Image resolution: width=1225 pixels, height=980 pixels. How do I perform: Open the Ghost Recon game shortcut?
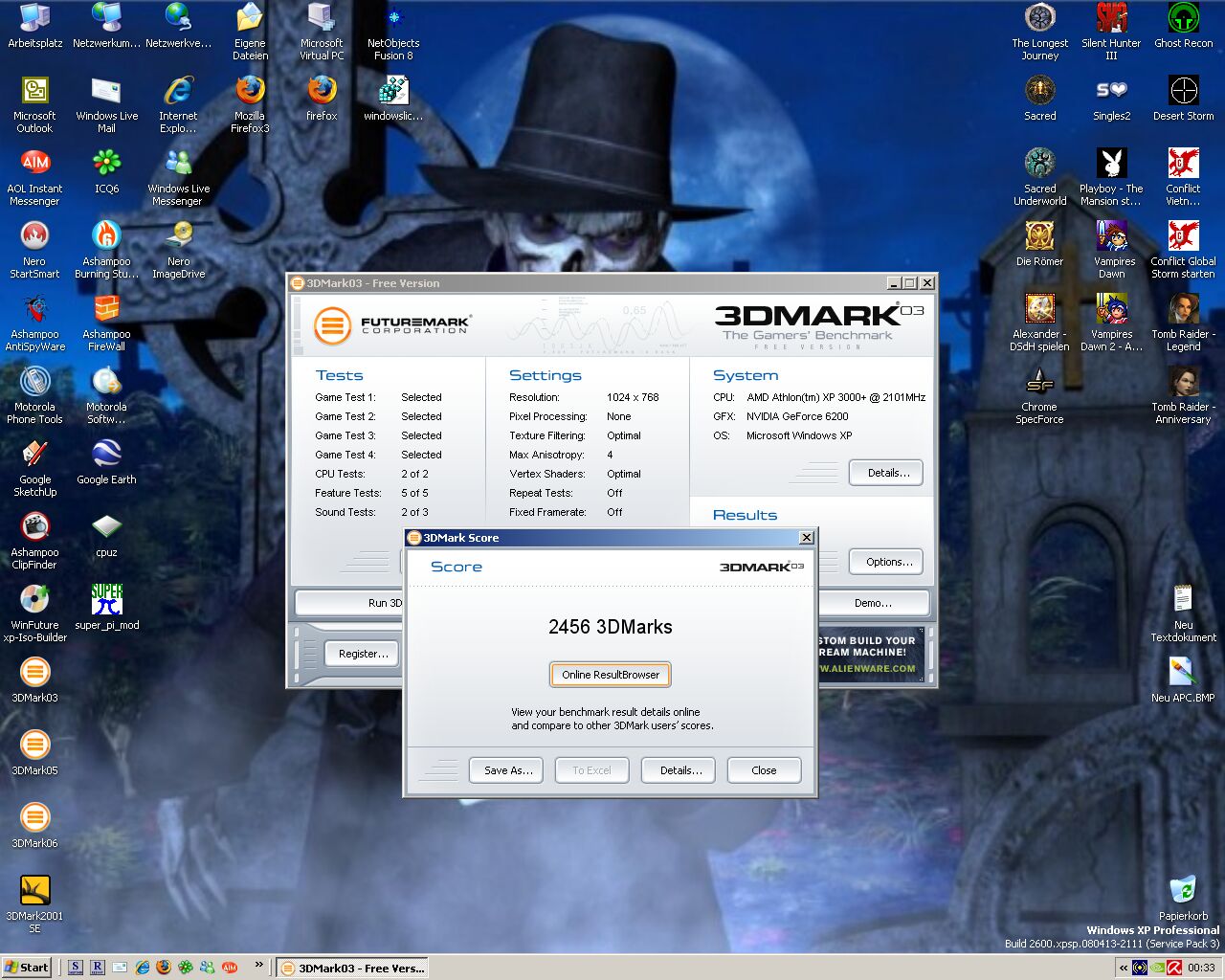(1184, 26)
